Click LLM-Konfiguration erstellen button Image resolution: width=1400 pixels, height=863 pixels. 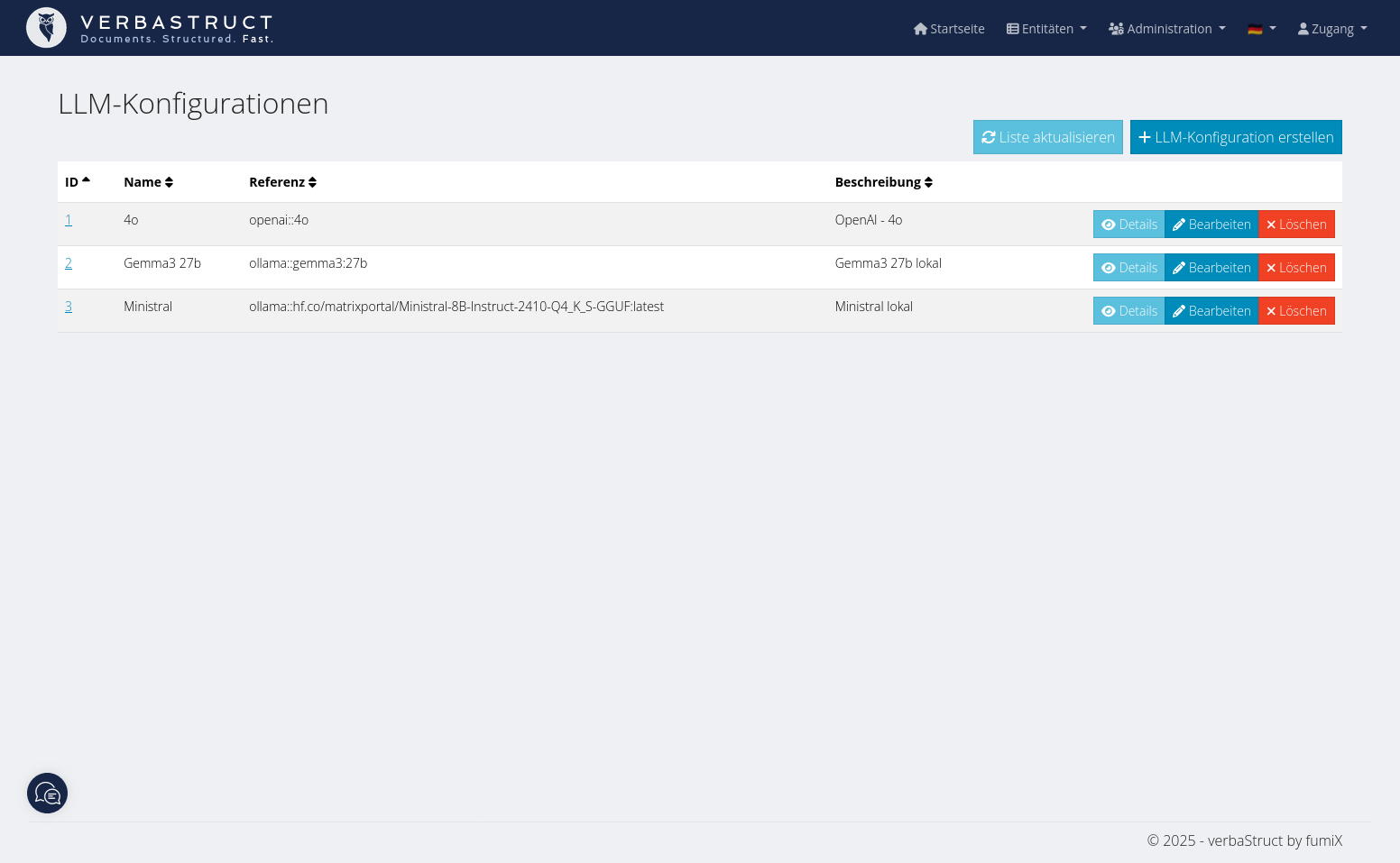(1236, 137)
